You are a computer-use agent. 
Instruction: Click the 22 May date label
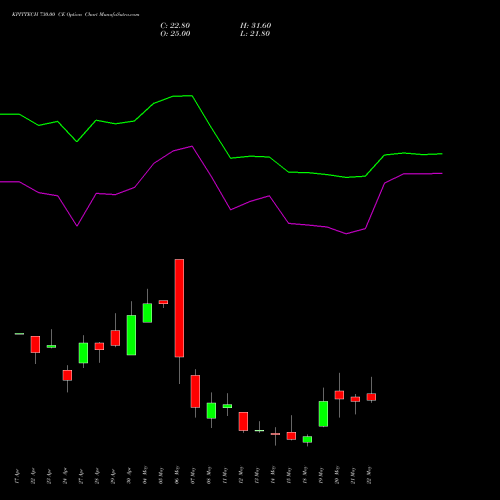pos(369,475)
